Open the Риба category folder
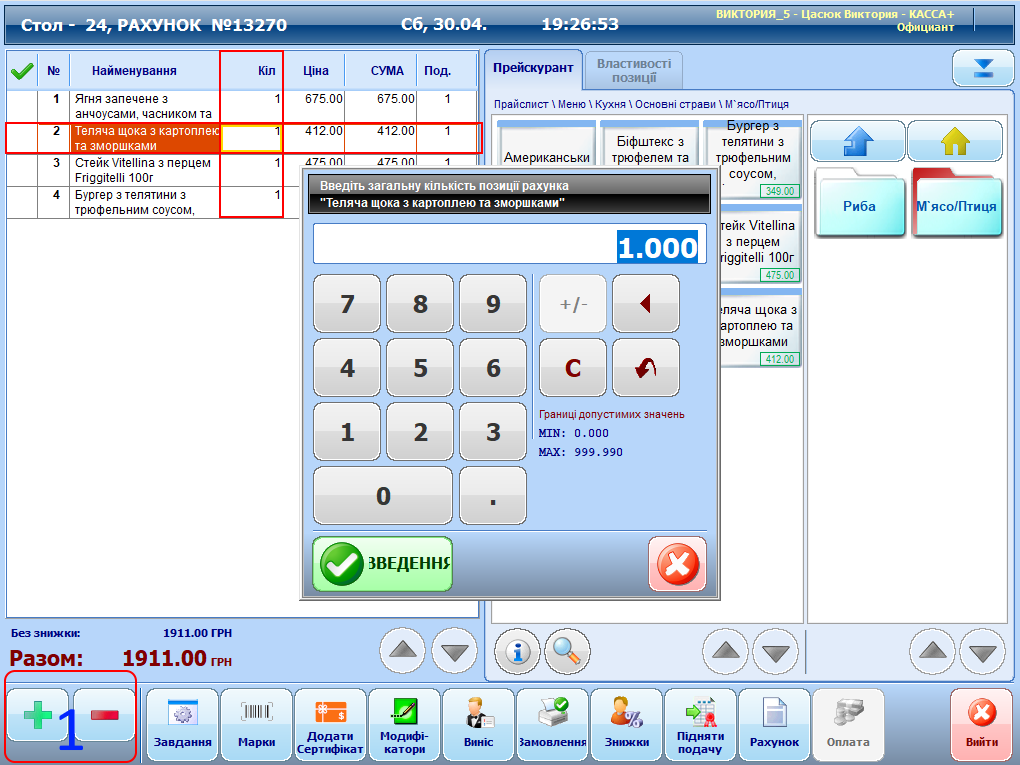Viewport: 1020px width, 765px height. click(859, 205)
